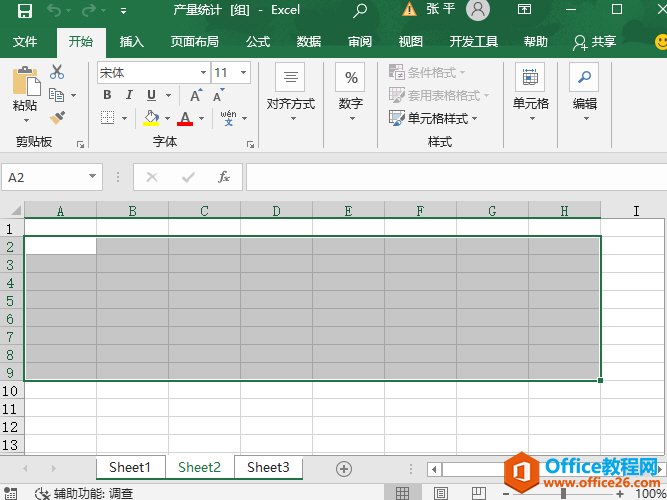Switch to the Sheet1 tab
Viewport: 667px width, 500px height.
[x=130, y=467]
